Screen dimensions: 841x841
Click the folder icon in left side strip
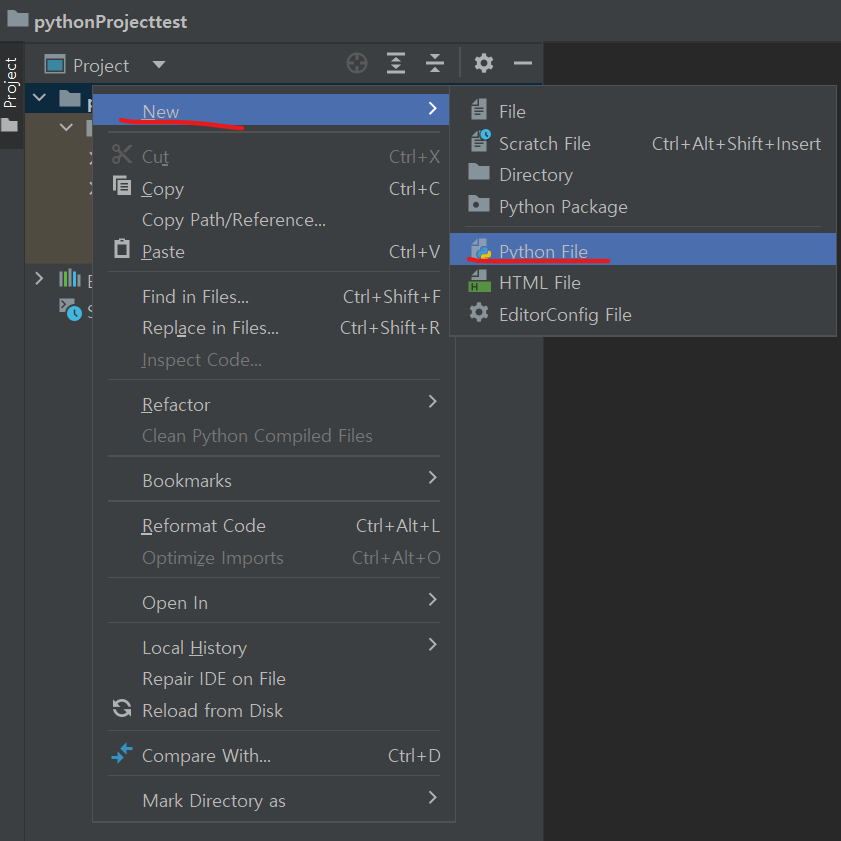10,125
